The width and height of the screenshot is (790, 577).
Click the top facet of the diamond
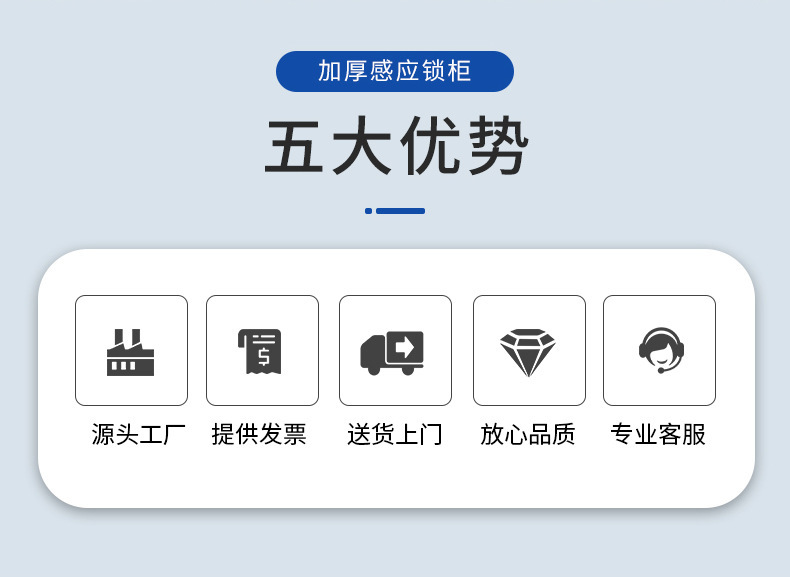(x=528, y=334)
